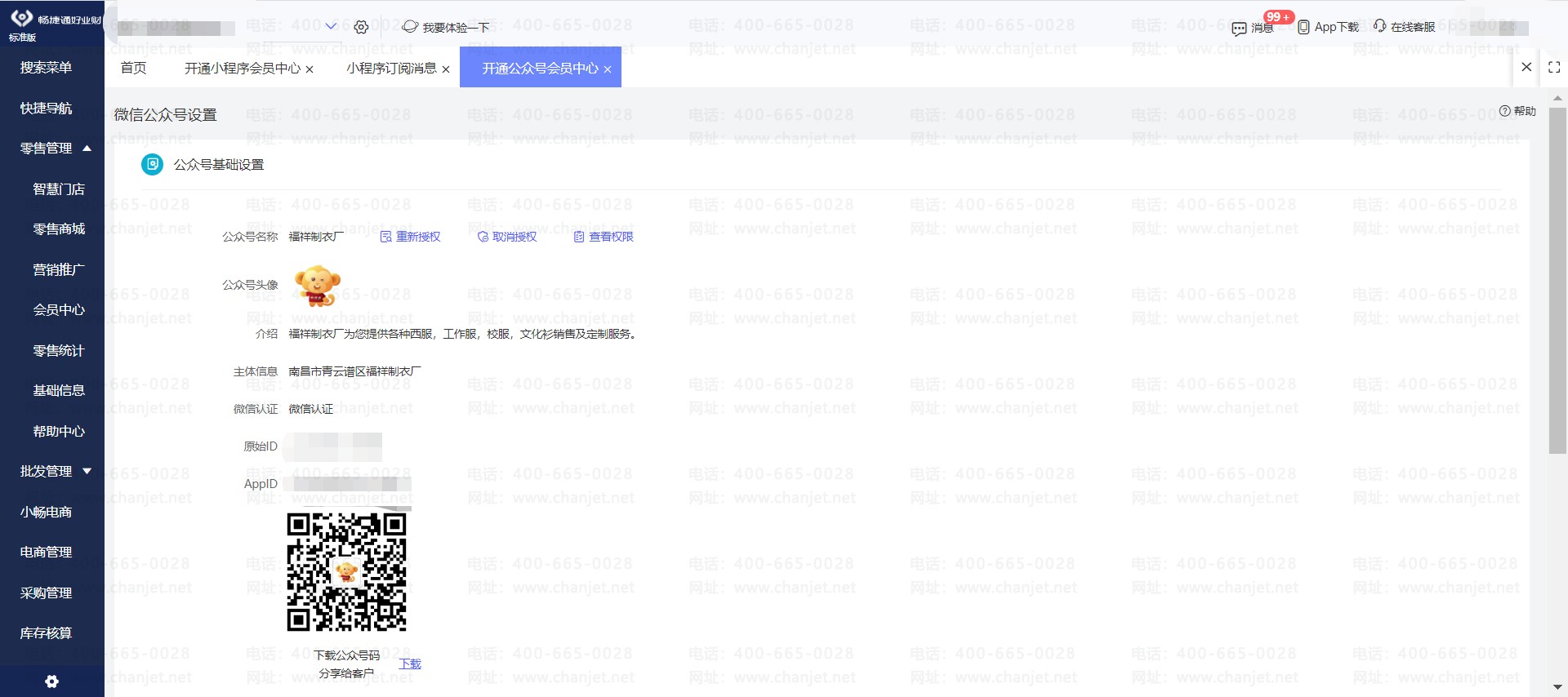
Task: Expand the 批发管理 menu
Action: pyautogui.click(x=87, y=471)
